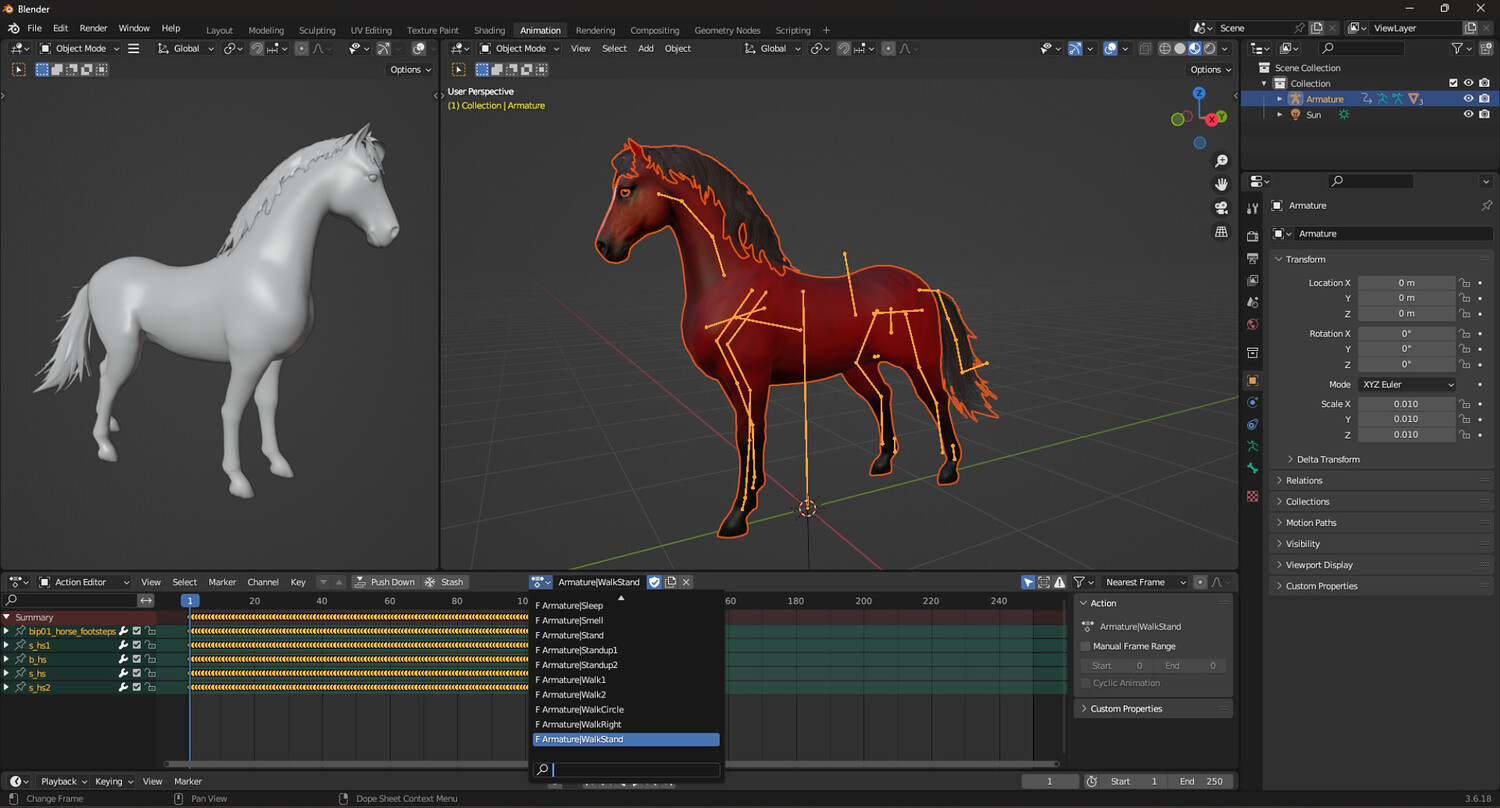Hide the Sun object in viewport
Viewport: 1500px width, 808px height.
point(1468,115)
